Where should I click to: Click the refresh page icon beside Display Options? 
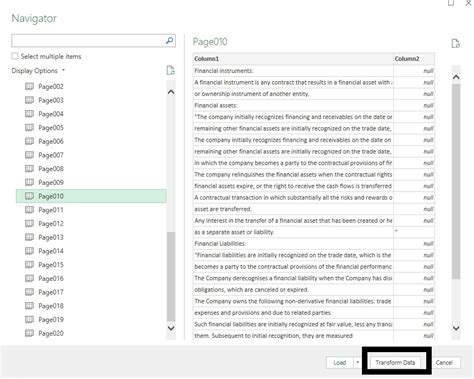coord(171,70)
